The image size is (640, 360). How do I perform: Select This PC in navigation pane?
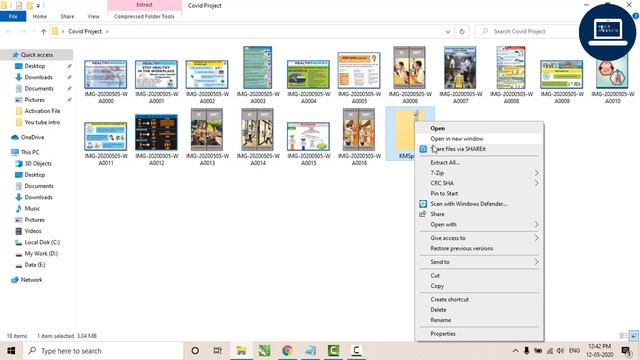30,152
